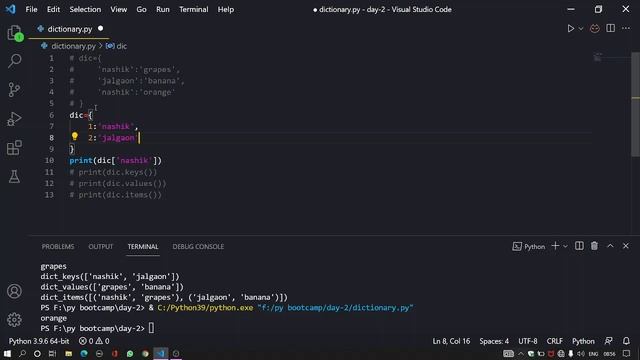Screen dimensions: 640x360
Task: Run the Python file with play button
Action: (571, 29)
